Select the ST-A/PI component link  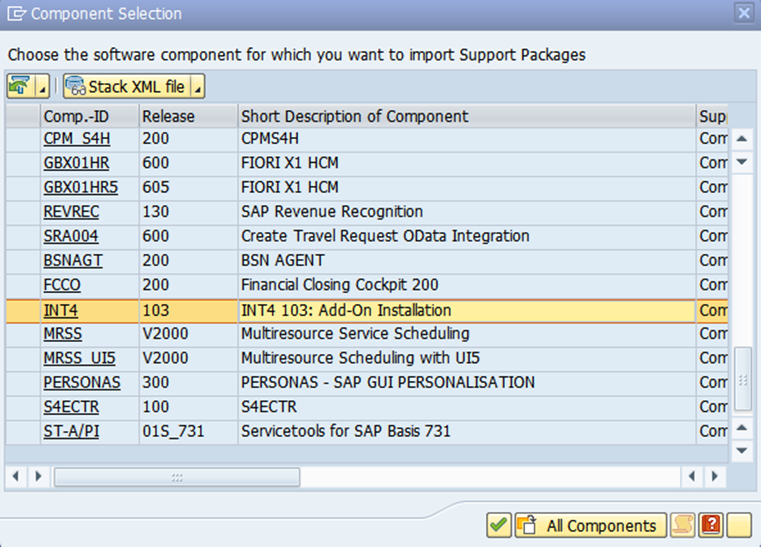pos(71,431)
